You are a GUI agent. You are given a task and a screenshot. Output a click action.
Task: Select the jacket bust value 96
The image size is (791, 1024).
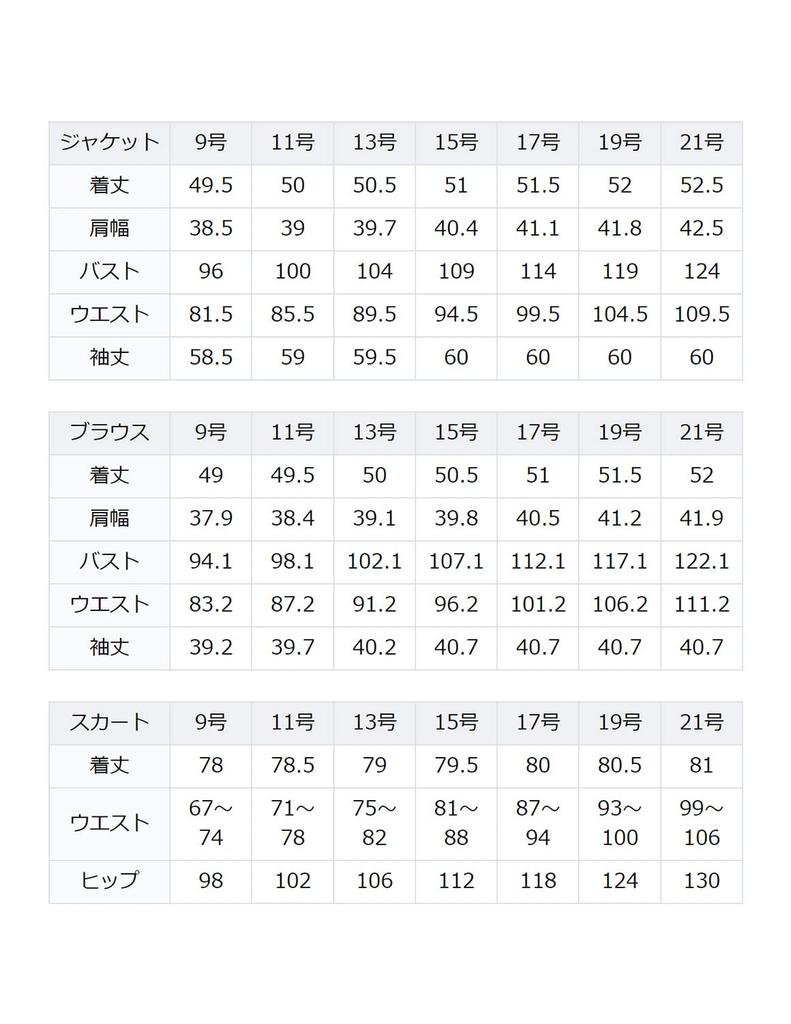[x=211, y=271]
